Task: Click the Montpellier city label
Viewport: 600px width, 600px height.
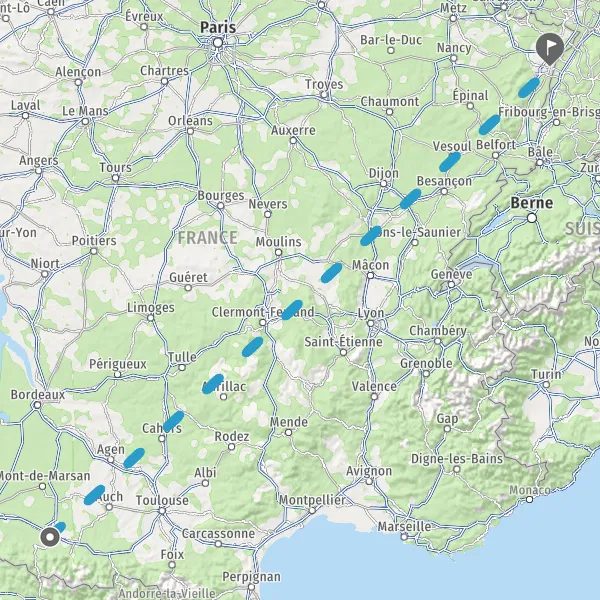Action: pos(312,500)
